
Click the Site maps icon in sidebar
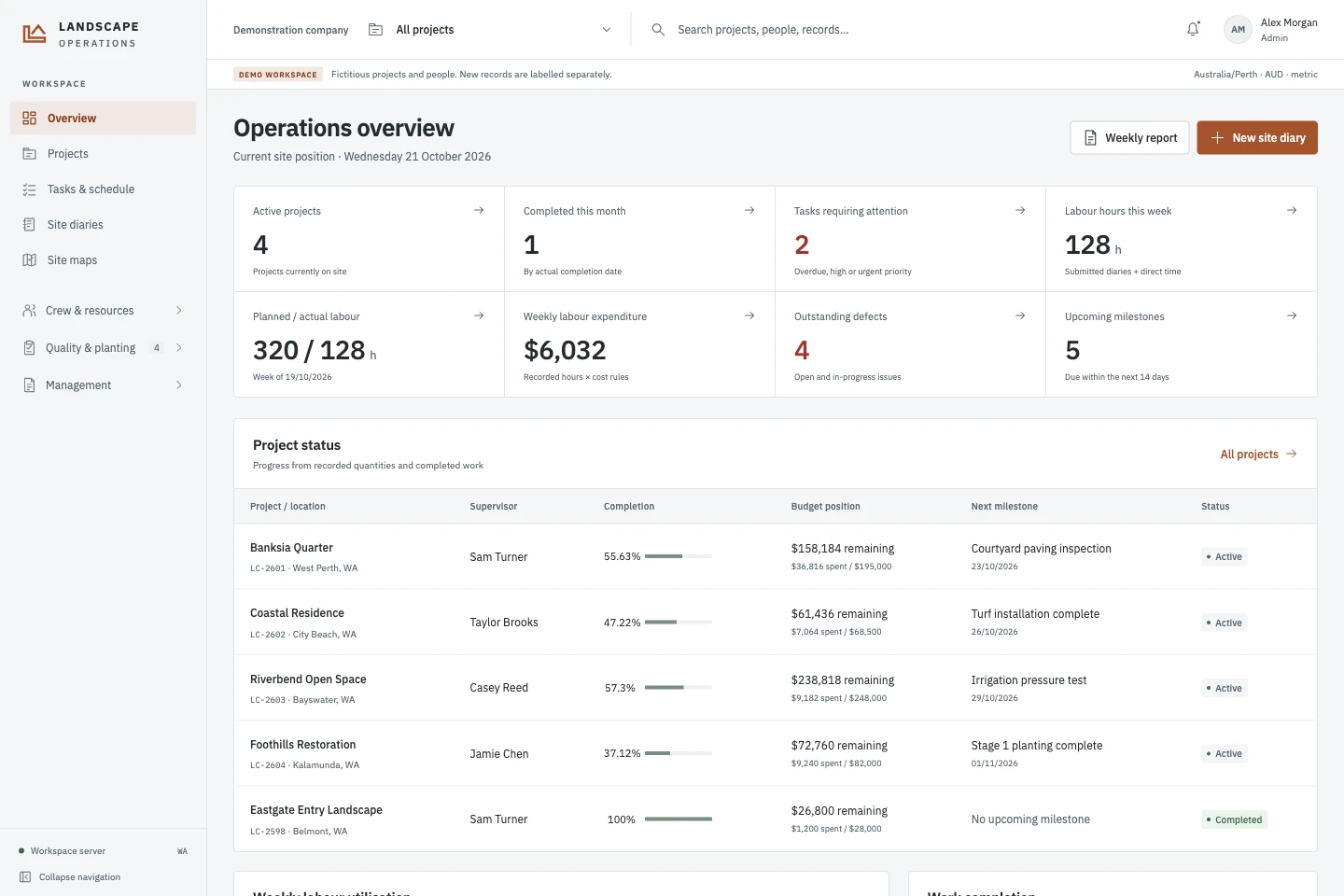[29, 260]
